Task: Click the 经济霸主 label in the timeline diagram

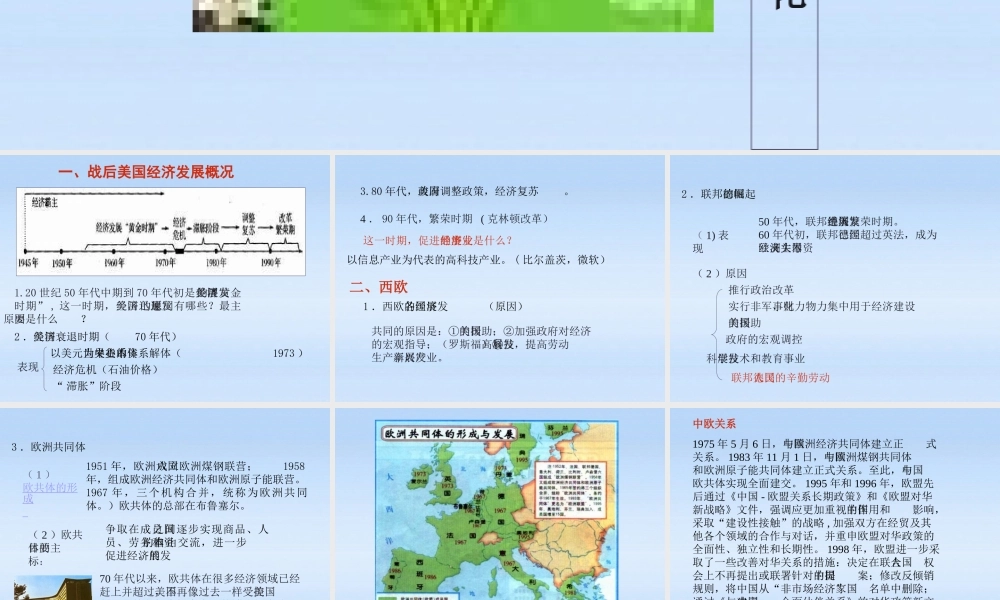Action: click(x=45, y=203)
